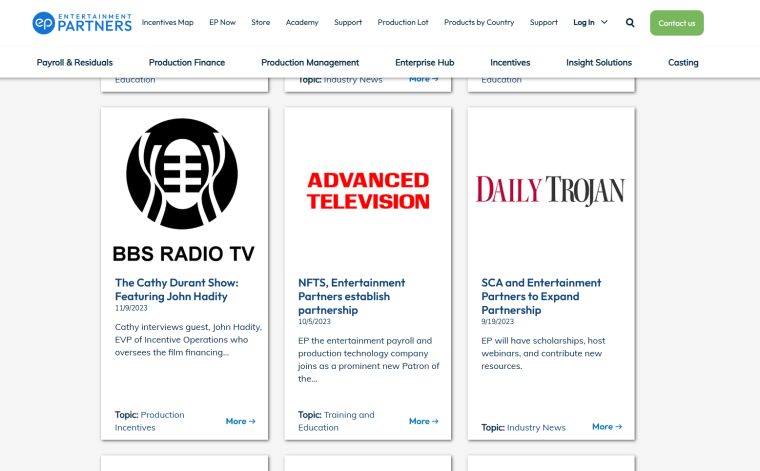The width and height of the screenshot is (760, 471).
Task: Open Payroll & Residuals tab
Action: 75,63
